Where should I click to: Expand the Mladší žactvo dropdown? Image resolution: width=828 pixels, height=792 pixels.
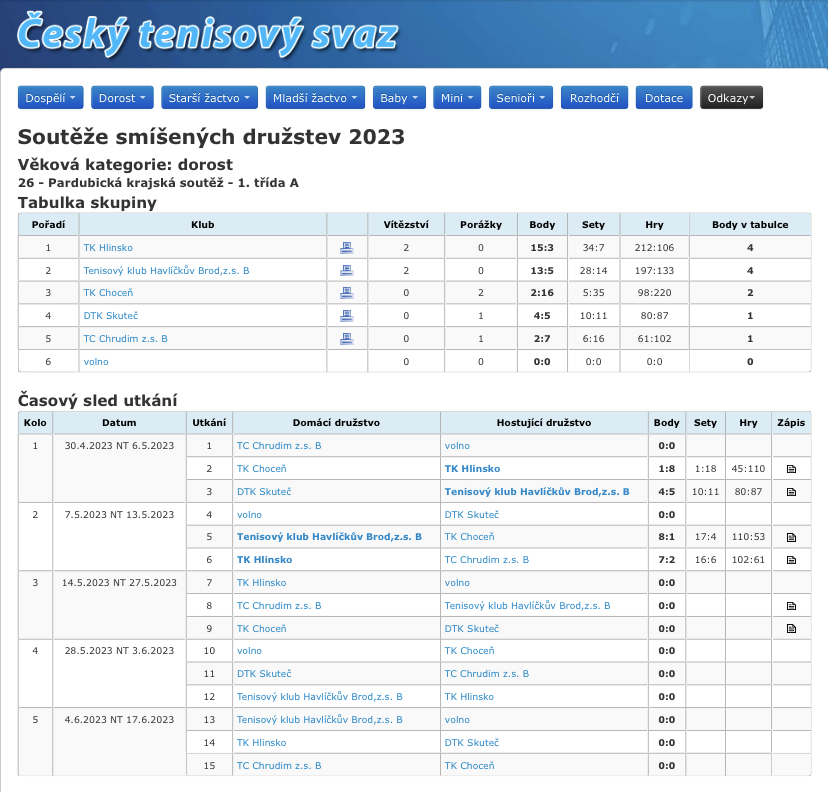[x=315, y=98]
